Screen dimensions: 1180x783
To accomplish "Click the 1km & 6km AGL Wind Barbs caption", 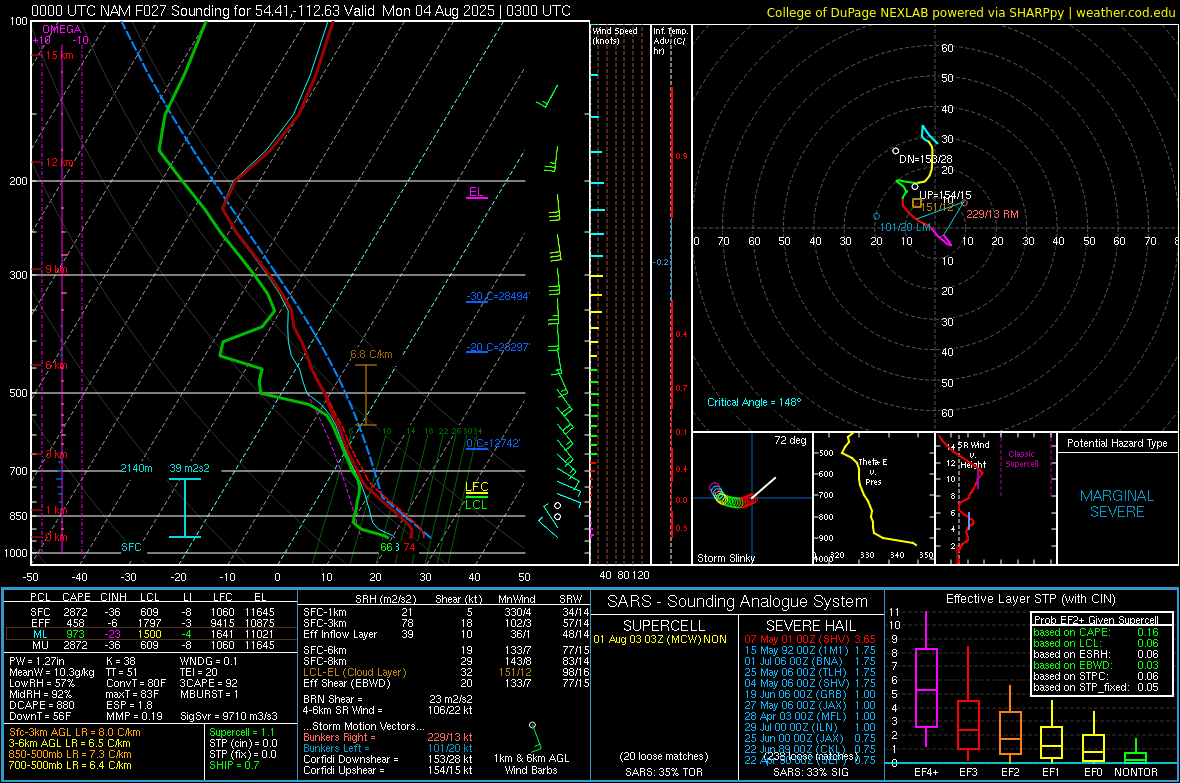I will click(x=531, y=764).
